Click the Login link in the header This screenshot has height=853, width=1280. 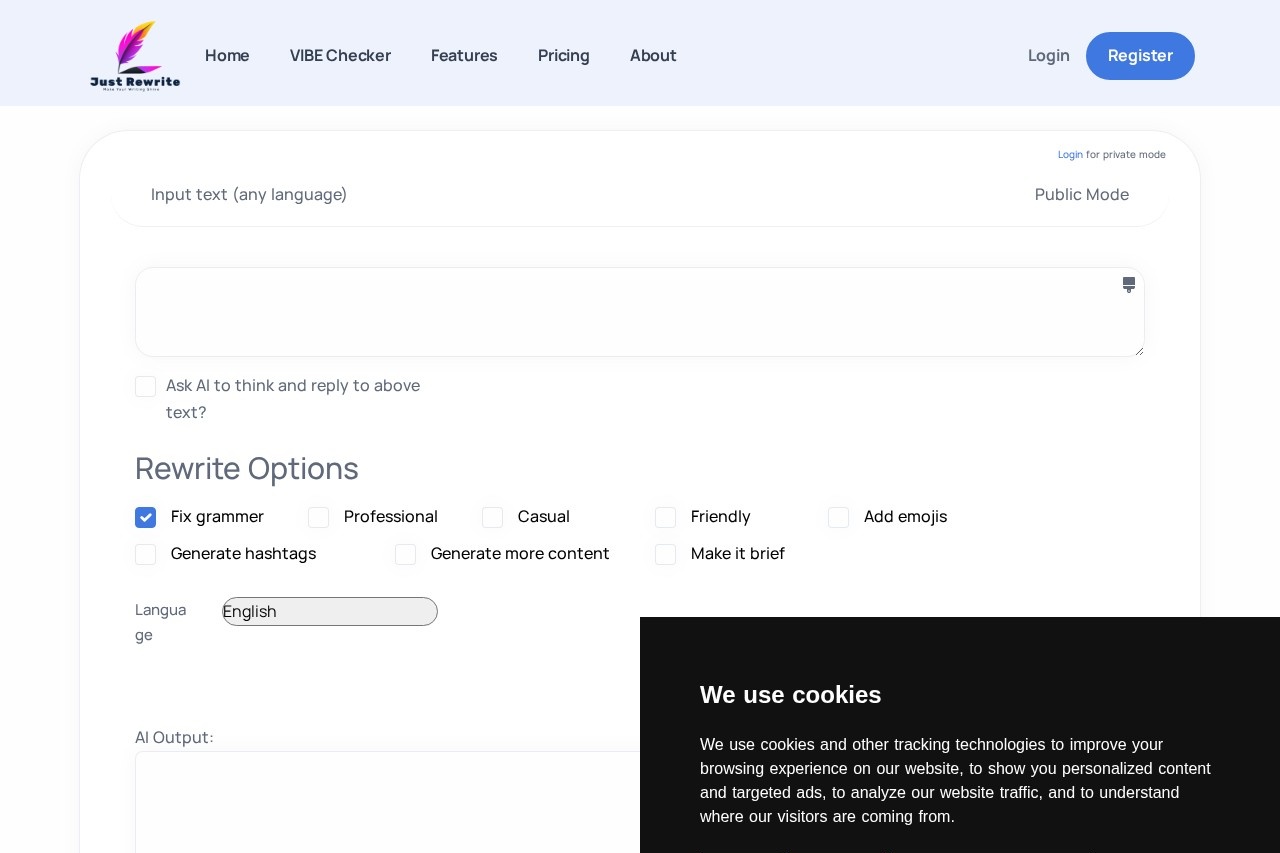(x=1048, y=56)
